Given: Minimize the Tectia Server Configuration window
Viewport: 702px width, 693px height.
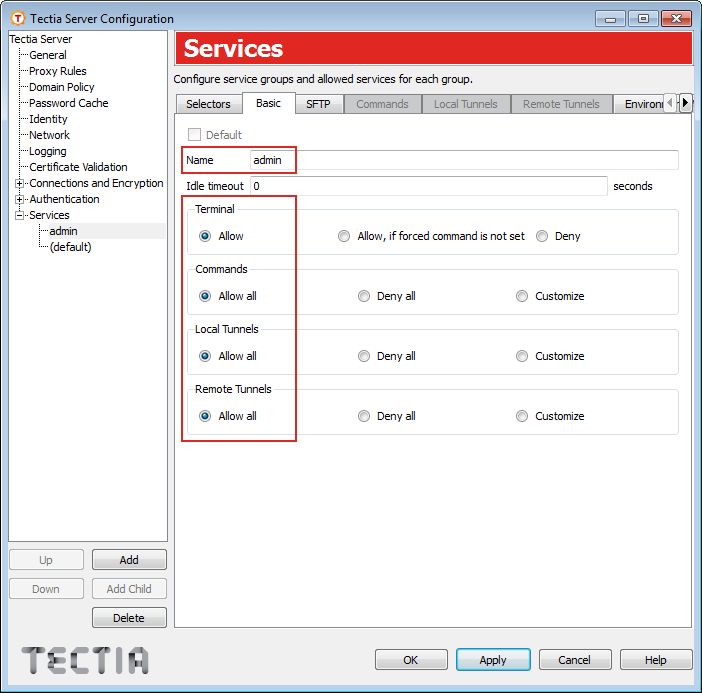Looking at the screenshot, I should pyautogui.click(x=610, y=19).
